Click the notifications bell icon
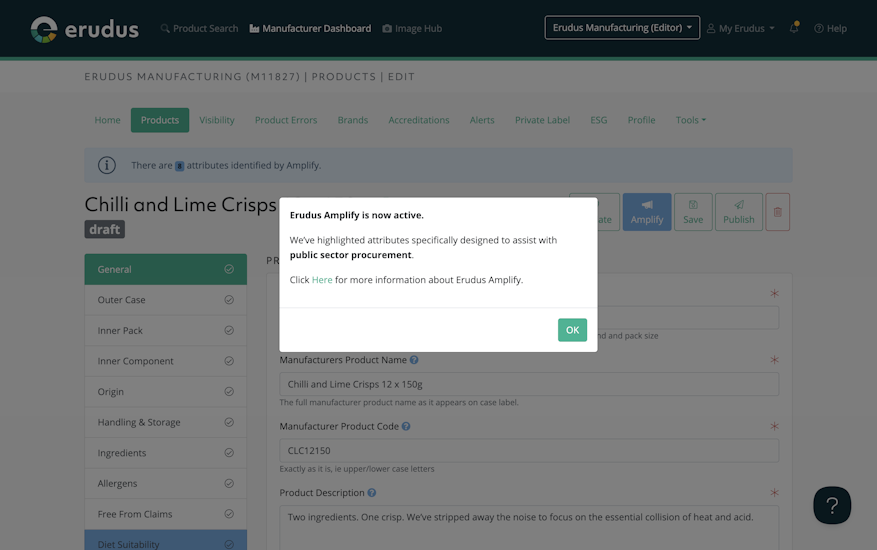 click(794, 27)
